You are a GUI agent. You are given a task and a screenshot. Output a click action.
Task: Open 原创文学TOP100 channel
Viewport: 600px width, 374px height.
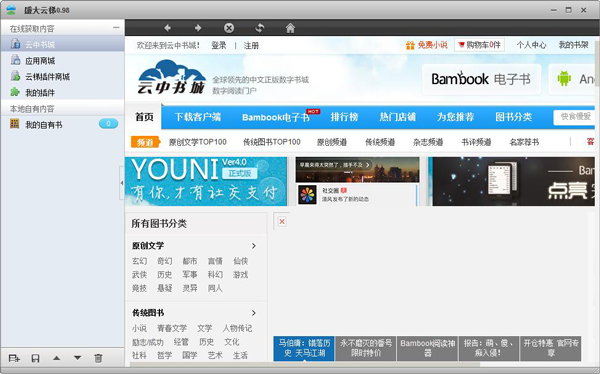coord(198,142)
